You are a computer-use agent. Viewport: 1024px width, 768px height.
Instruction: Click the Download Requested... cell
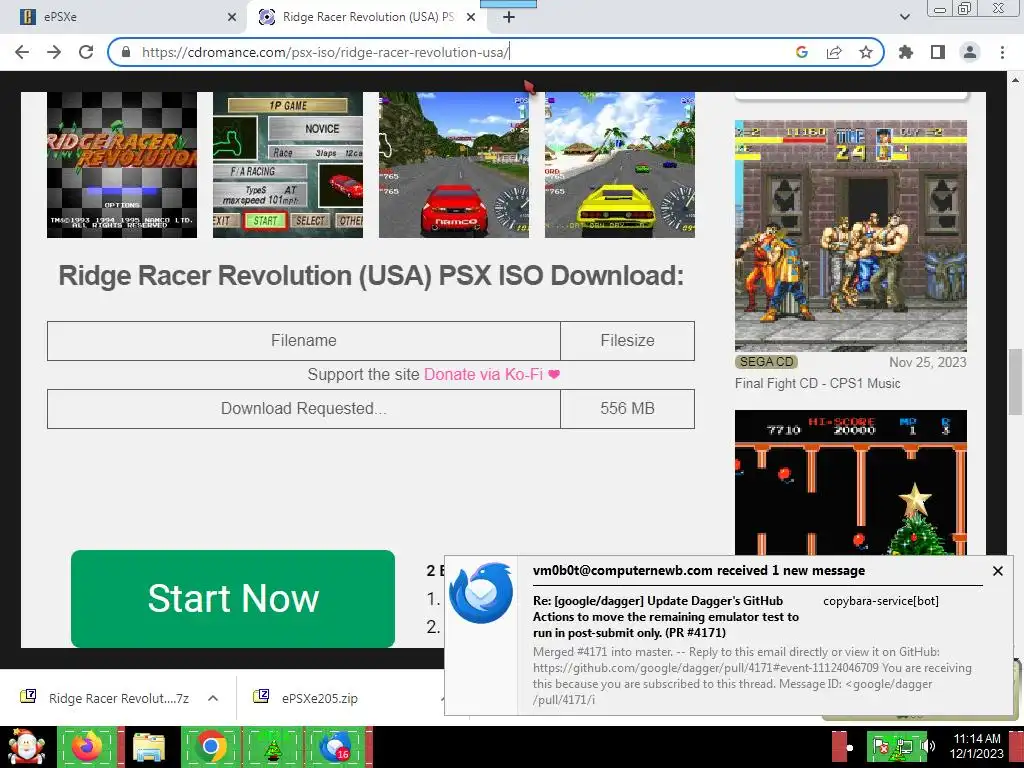pos(304,409)
